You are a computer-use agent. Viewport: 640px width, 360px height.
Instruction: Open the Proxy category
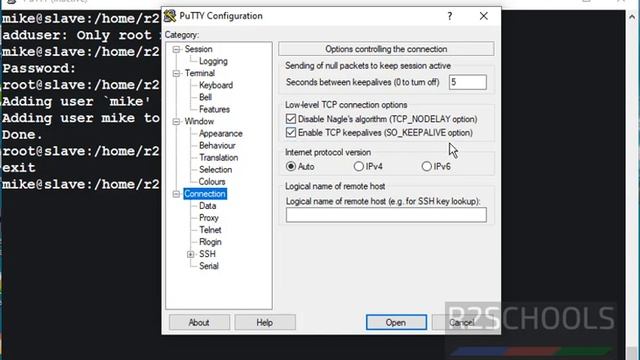coord(209,218)
